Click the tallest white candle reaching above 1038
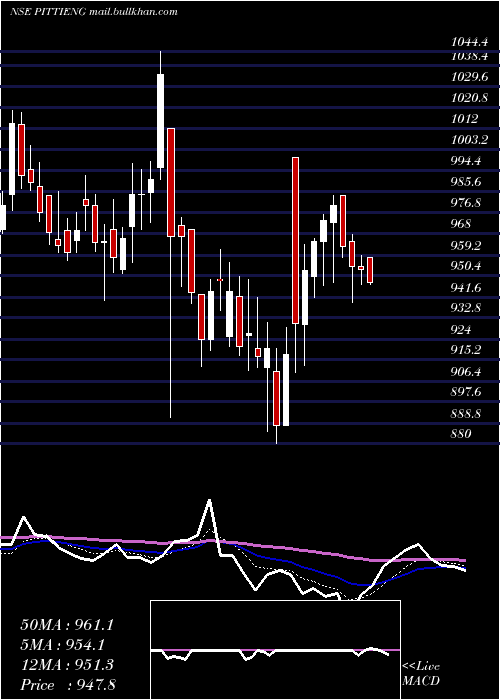The width and height of the screenshot is (500, 700). coord(160,121)
